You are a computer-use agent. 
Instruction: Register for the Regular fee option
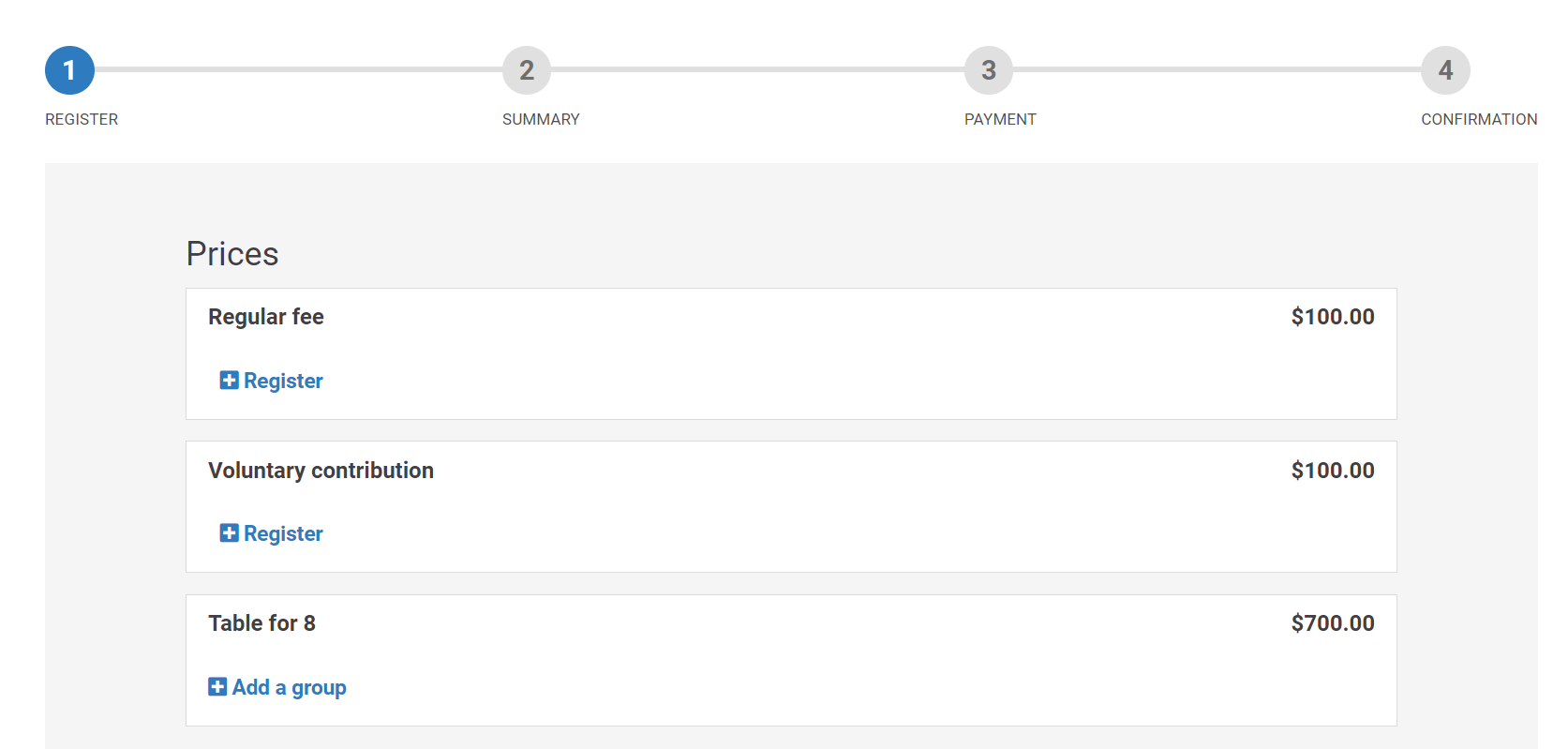[x=283, y=381]
